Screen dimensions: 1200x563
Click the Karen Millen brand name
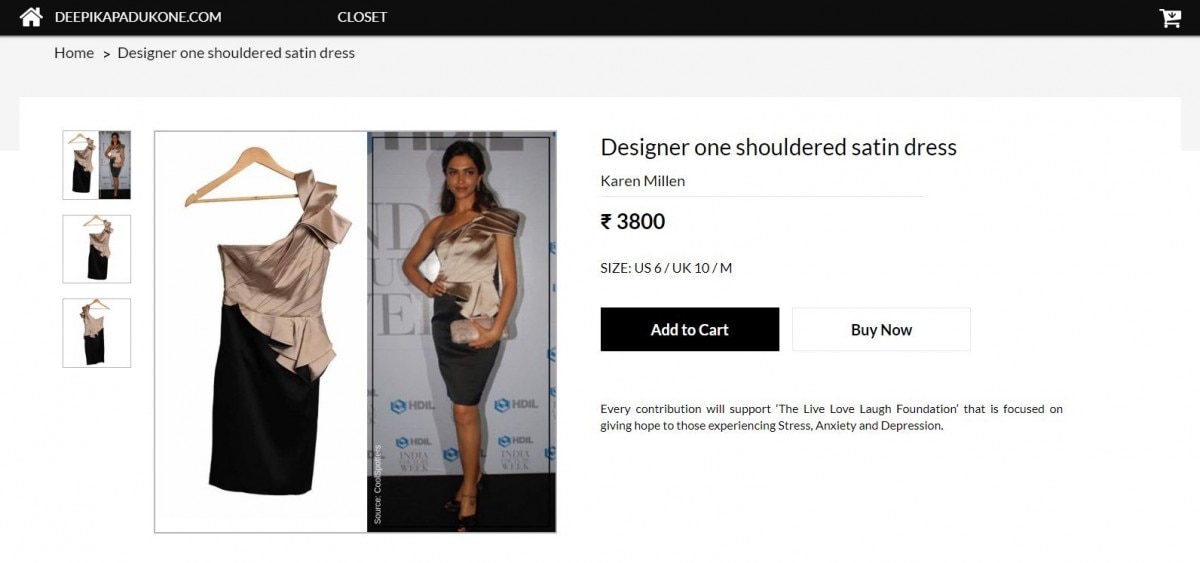click(643, 181)
